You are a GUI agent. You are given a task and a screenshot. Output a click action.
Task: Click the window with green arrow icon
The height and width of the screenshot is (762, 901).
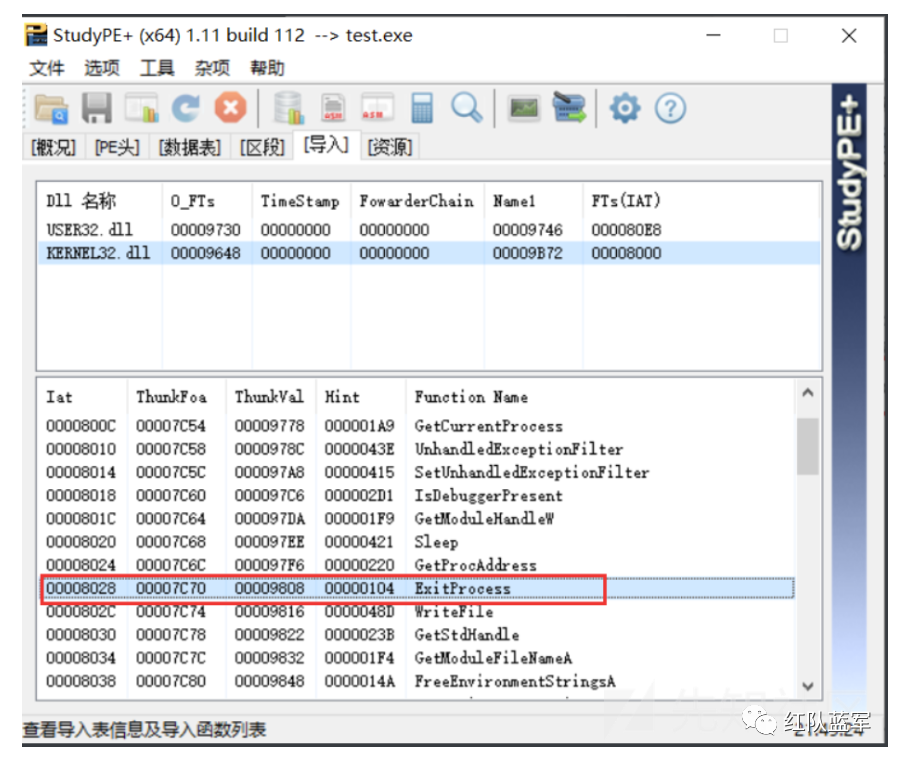[569, 108]
